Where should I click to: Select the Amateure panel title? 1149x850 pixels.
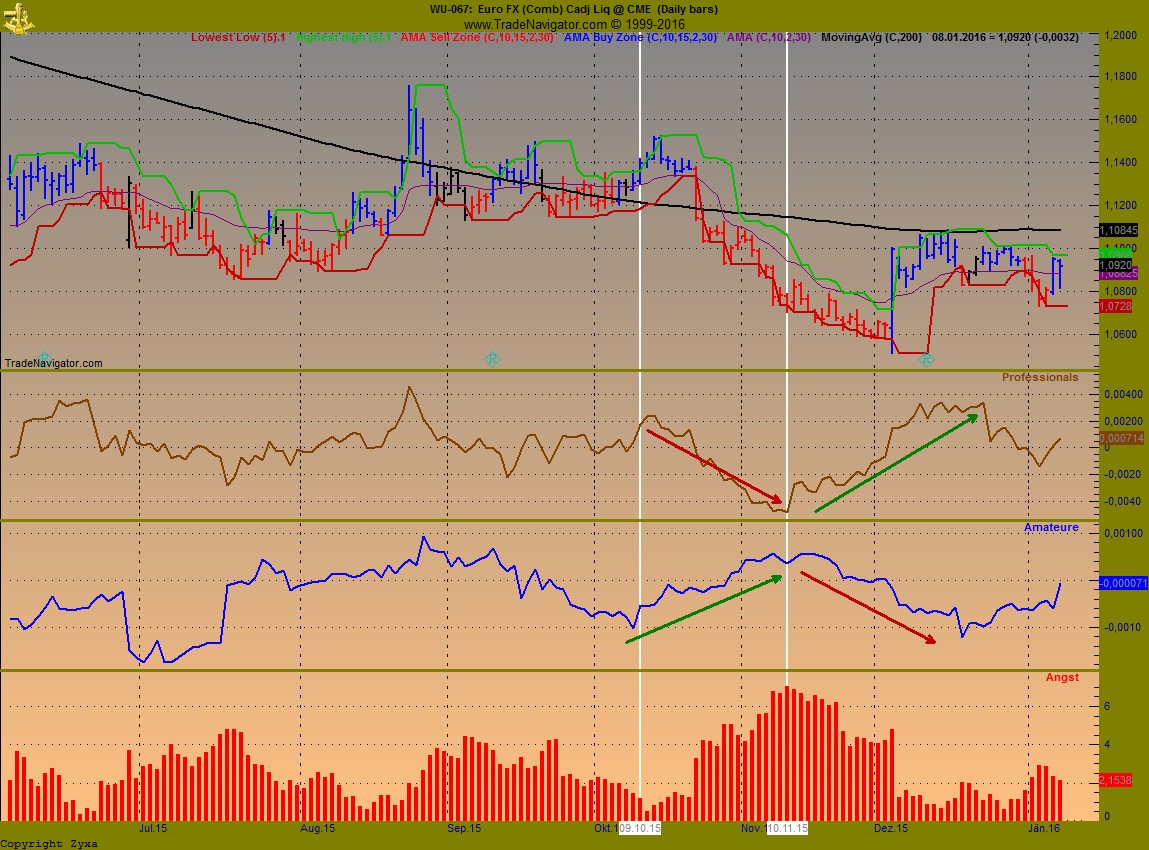pyautogui.click(x=1051, y=527)
